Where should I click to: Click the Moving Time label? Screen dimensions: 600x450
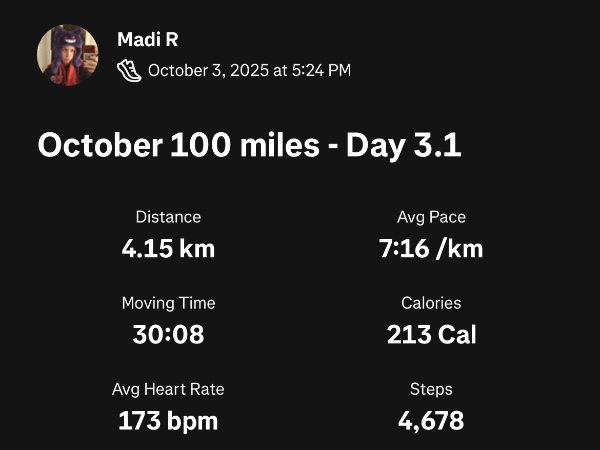[x=168, y=303]
